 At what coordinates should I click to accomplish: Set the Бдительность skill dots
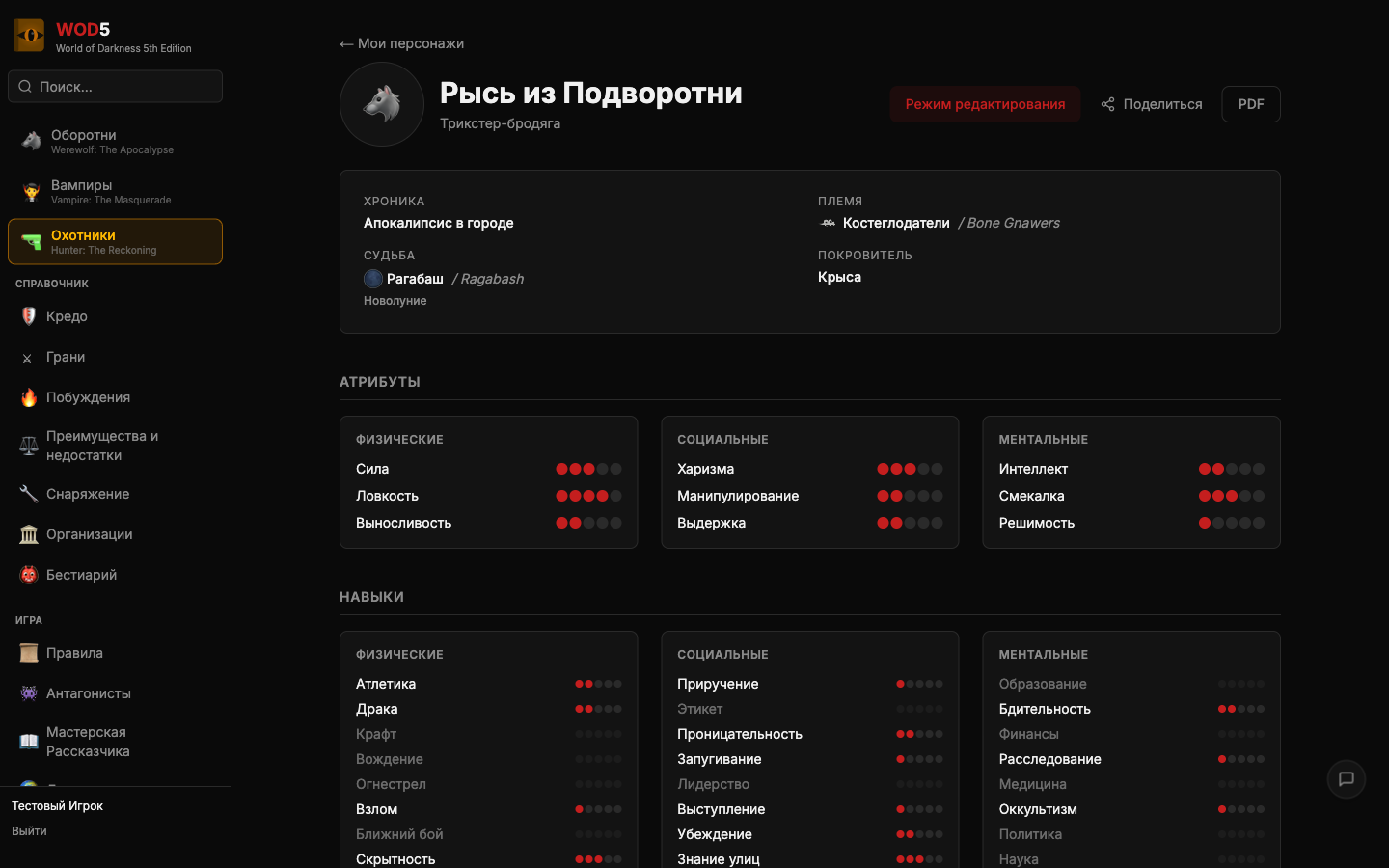(x=1240, y=709)
